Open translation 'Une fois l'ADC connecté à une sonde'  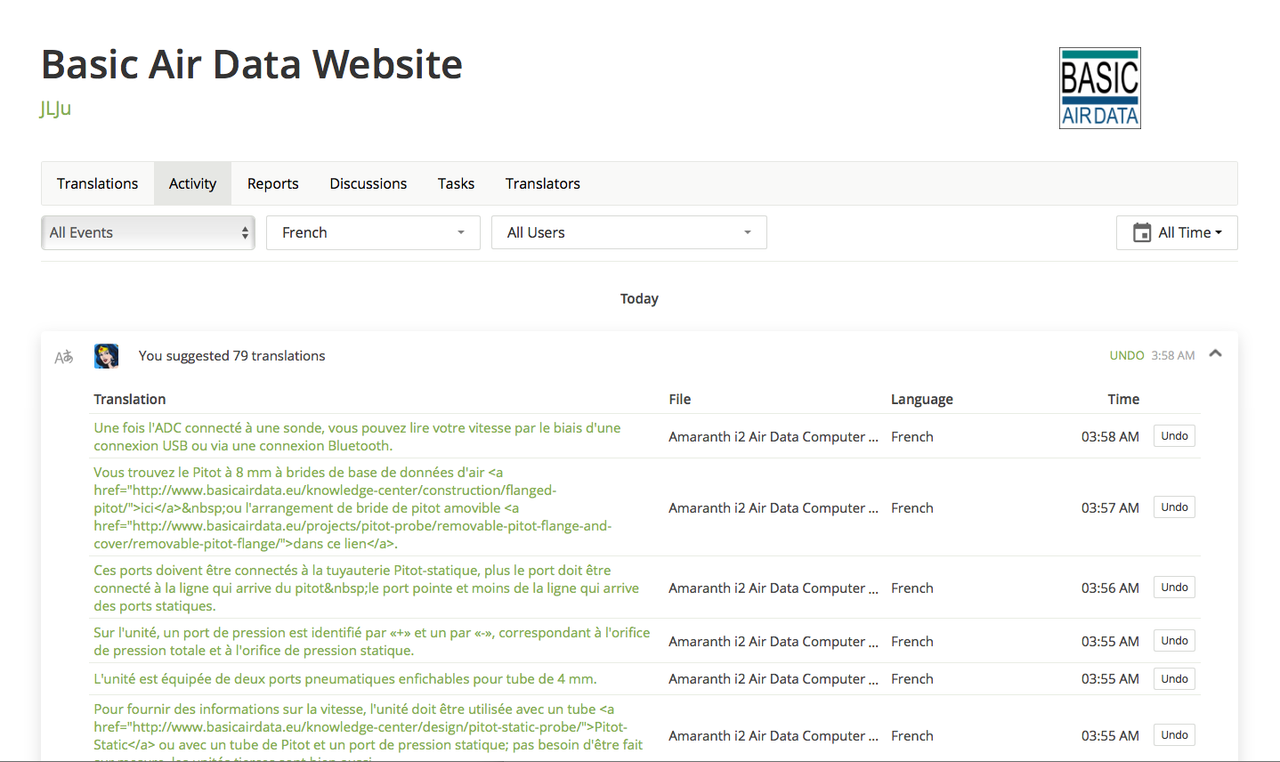click(x=357, y=437)
